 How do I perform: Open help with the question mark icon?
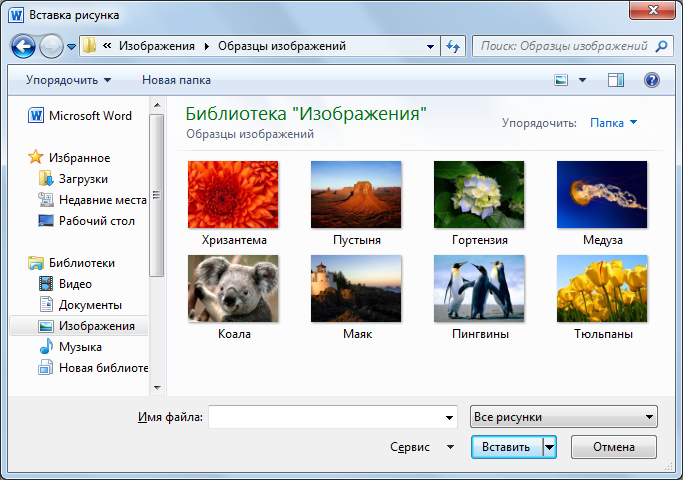[x=652, y=80]
